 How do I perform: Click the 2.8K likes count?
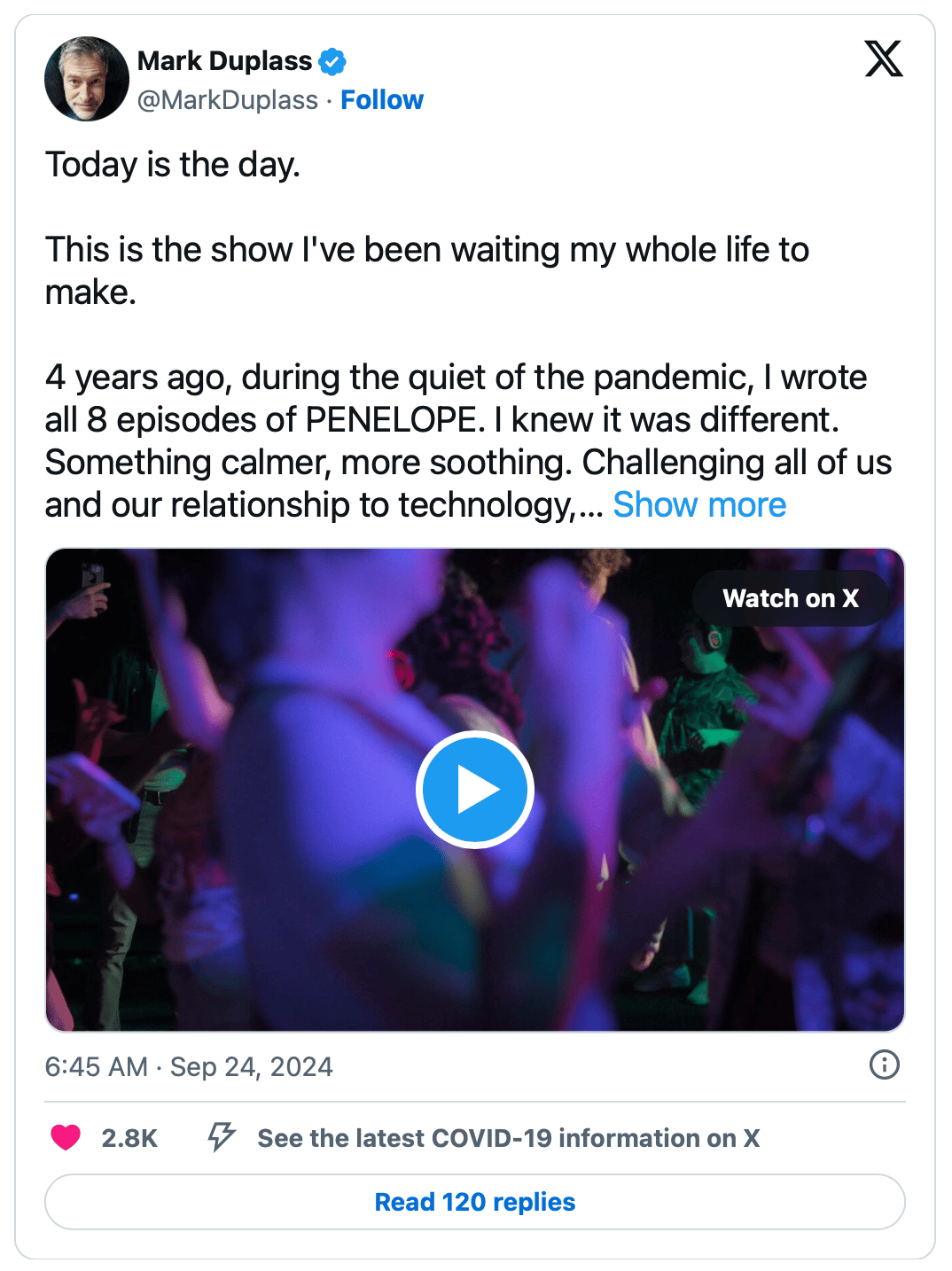(x=129, y=1138)
